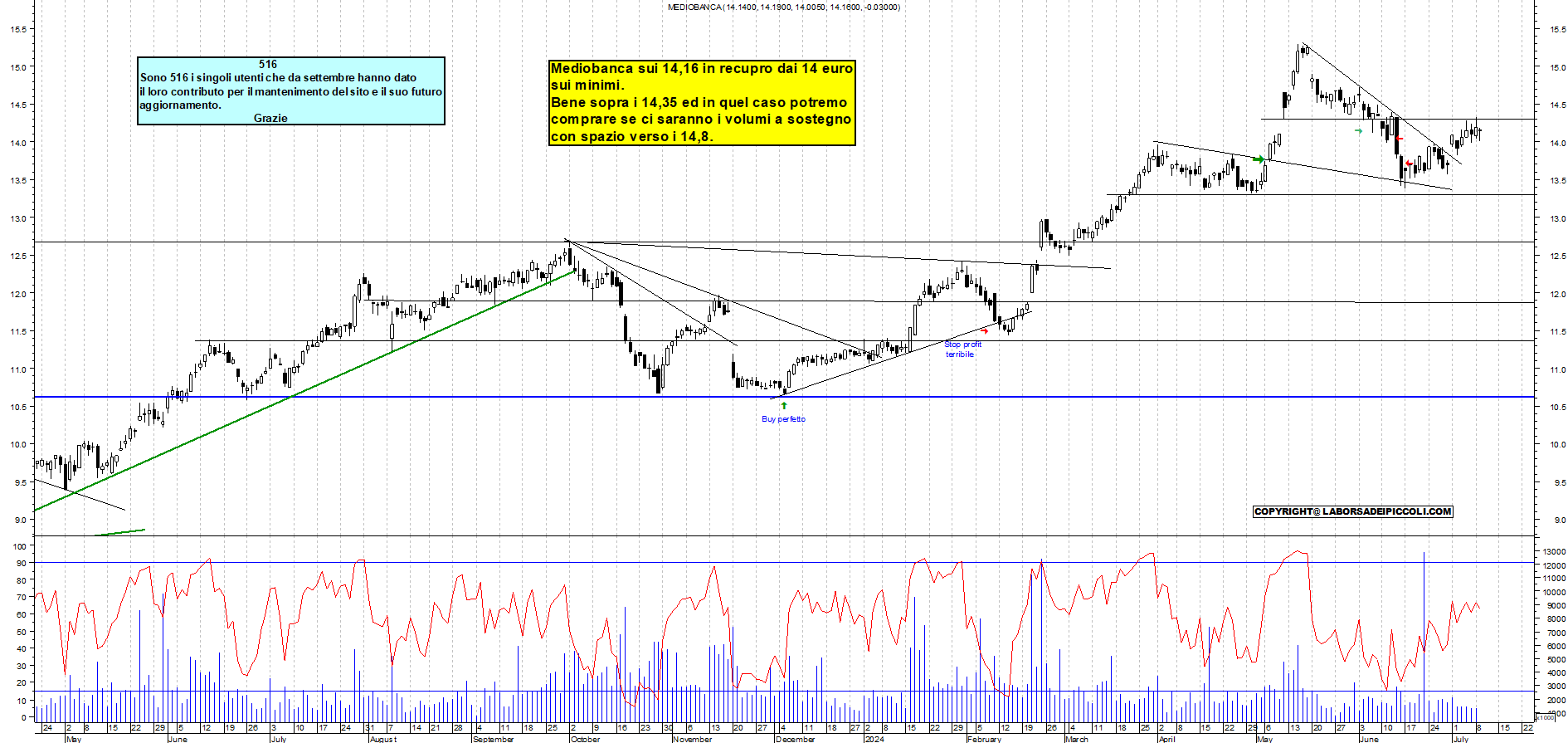Click the MEDIOBANCA chart title with price values
Viewport: 1568px width, 743px height.
click(x=784, y=7)
